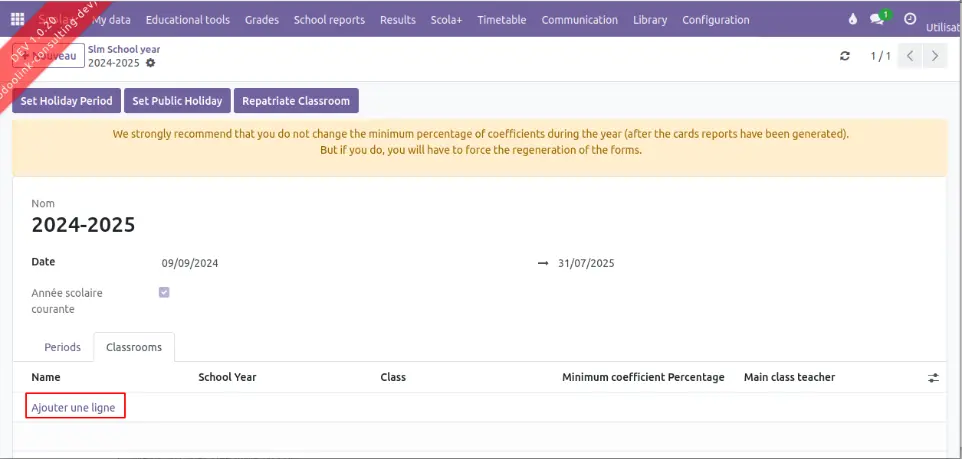Screen dimensions: 962x459
Task: Toggle the Année scolaire courante checkbox
Action: point(164,293)
